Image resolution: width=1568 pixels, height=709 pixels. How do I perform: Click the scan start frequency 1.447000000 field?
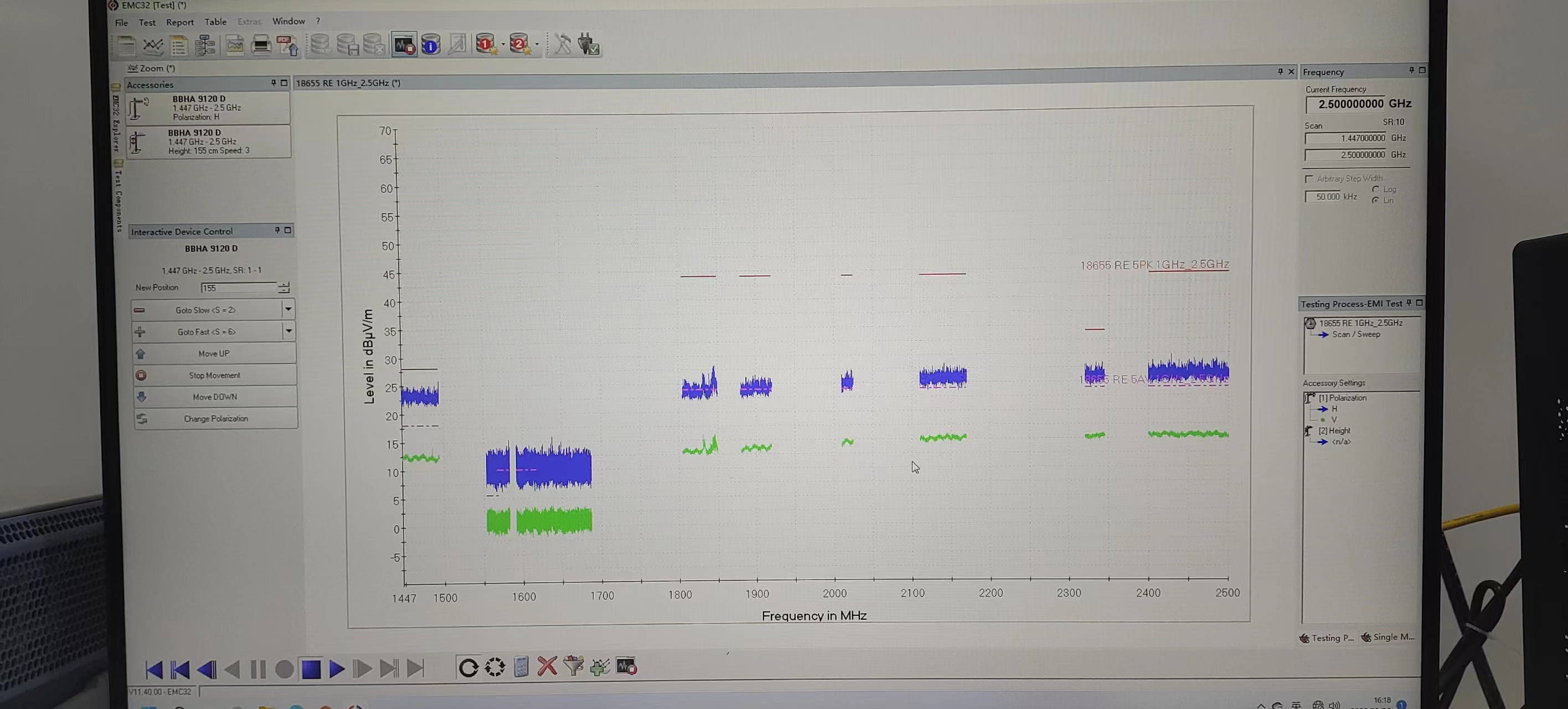pyautogui.click(x=1345, y=138)
